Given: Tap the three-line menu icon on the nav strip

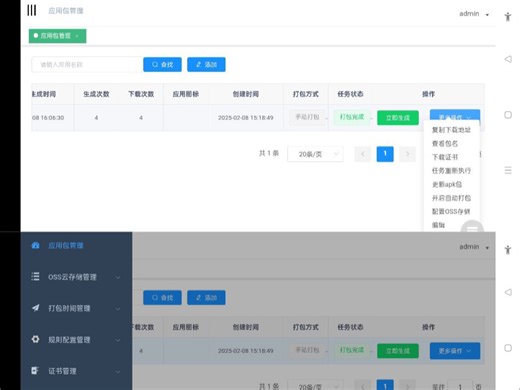Looking at the screenshot, I should pyautogui.click(x=508, y=170).
